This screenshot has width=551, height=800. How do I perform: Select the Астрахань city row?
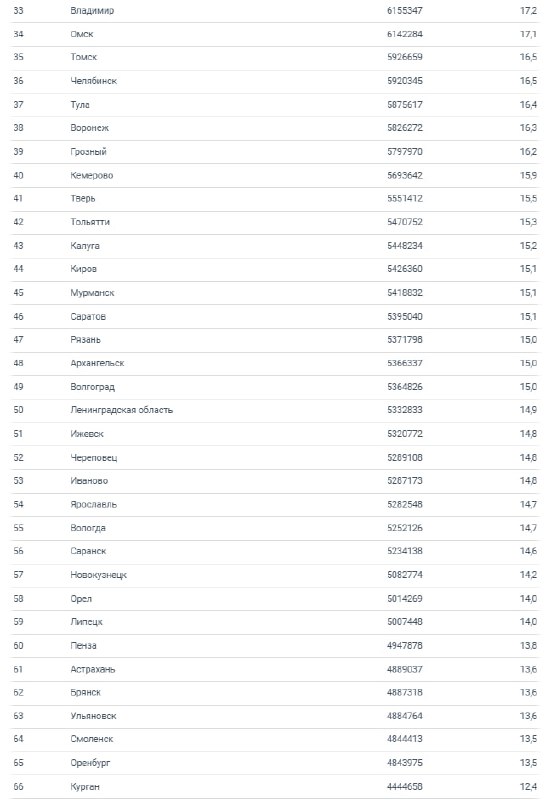(x=275, y=669)
